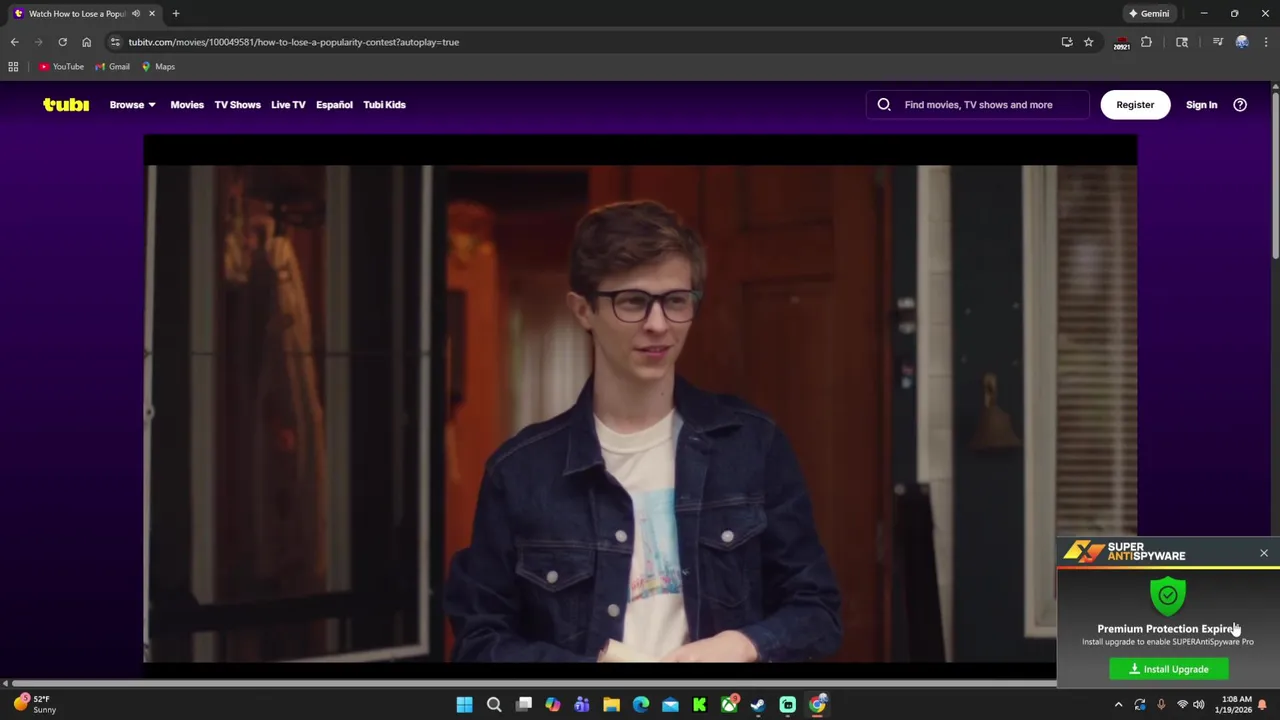Open the Xbox app on the taskbar
This screenshot has width=1280, height=720.
(729, 705)
